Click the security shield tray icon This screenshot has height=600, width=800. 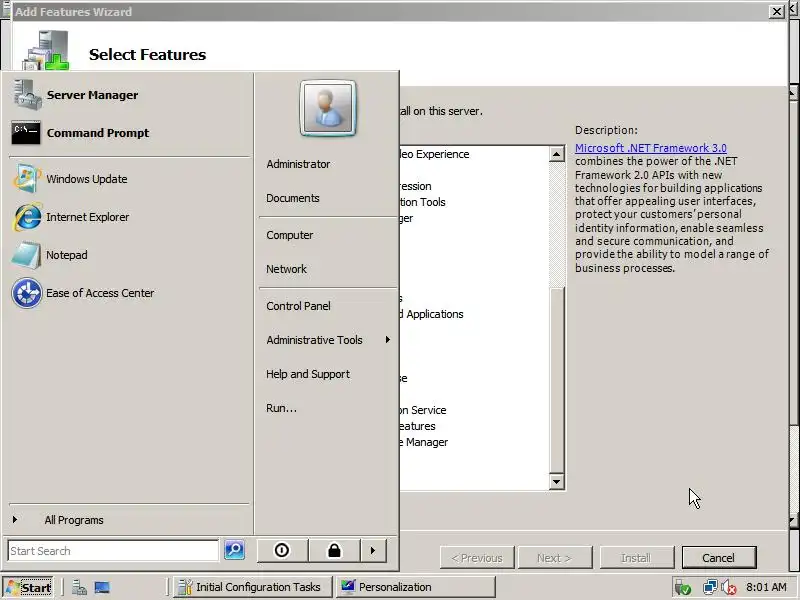(x=683, y=588)
